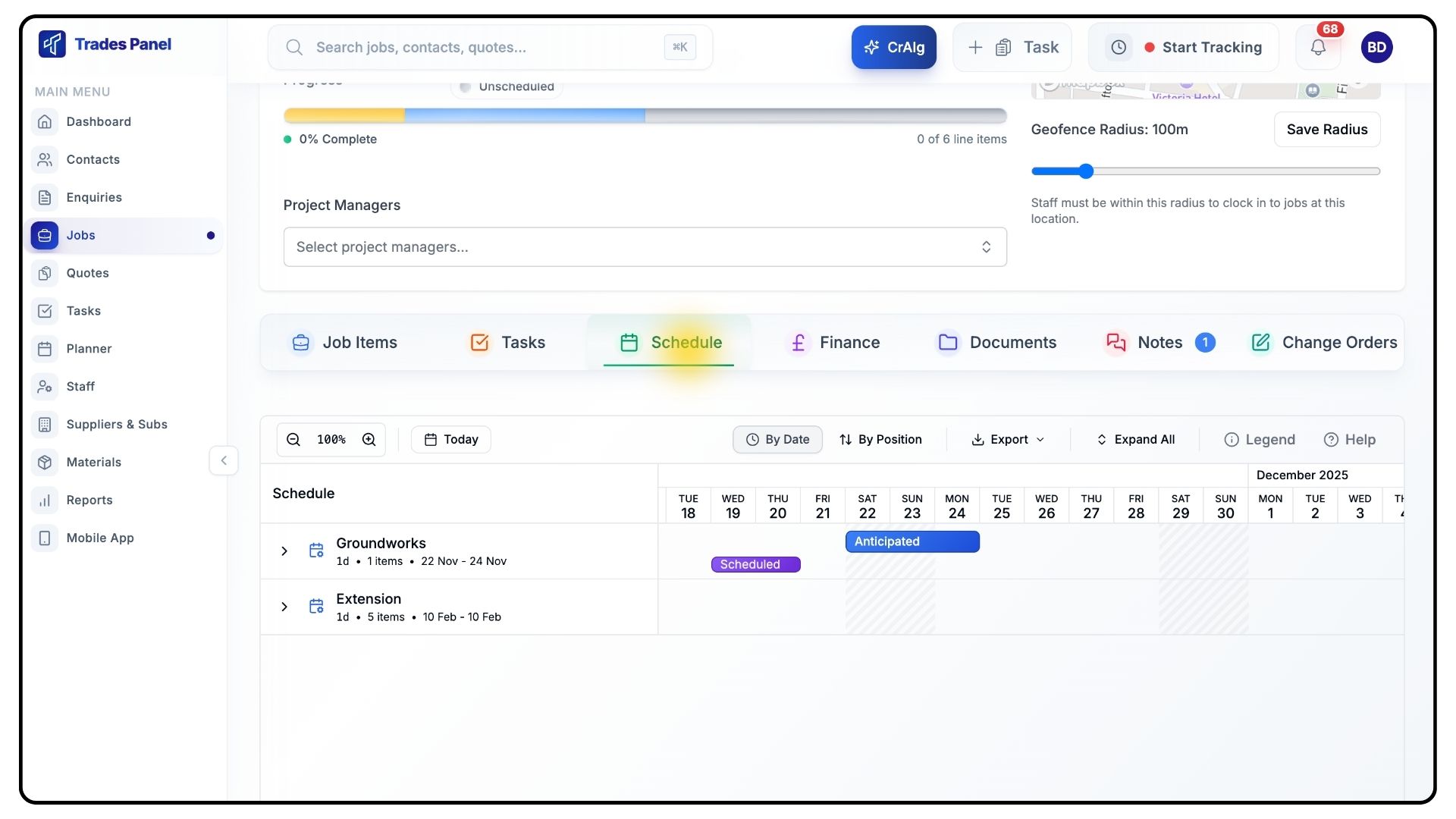Open Materials from the sidebar
The image size is (1456, 819).
click(x=93, y=463)
